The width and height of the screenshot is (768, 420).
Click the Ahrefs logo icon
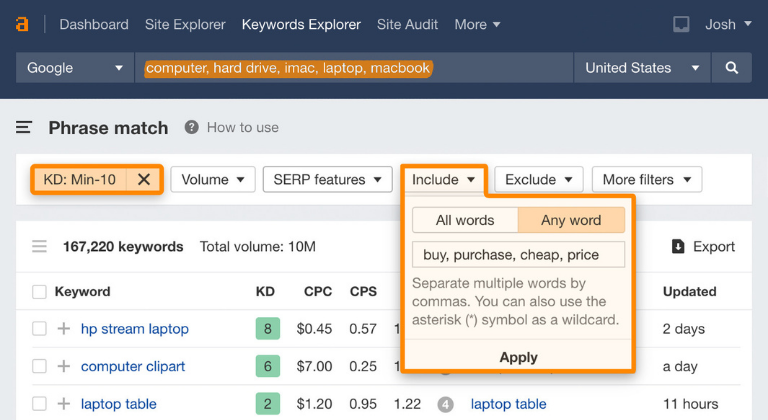tap(22, 24)
